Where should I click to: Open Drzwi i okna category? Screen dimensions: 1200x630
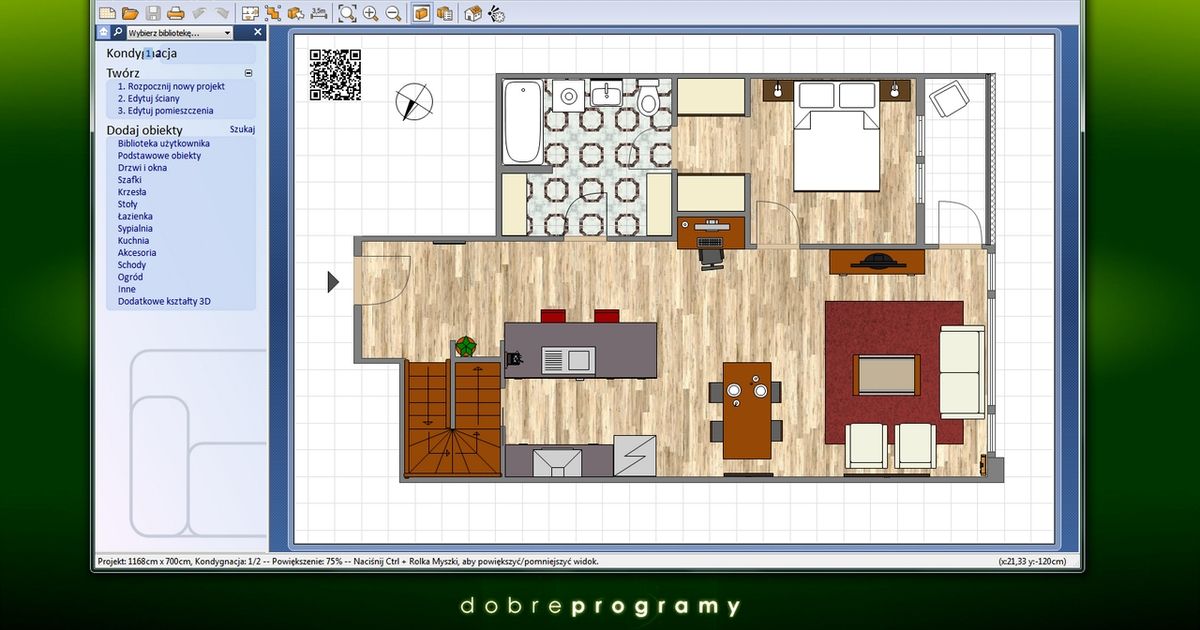[142, 168]
